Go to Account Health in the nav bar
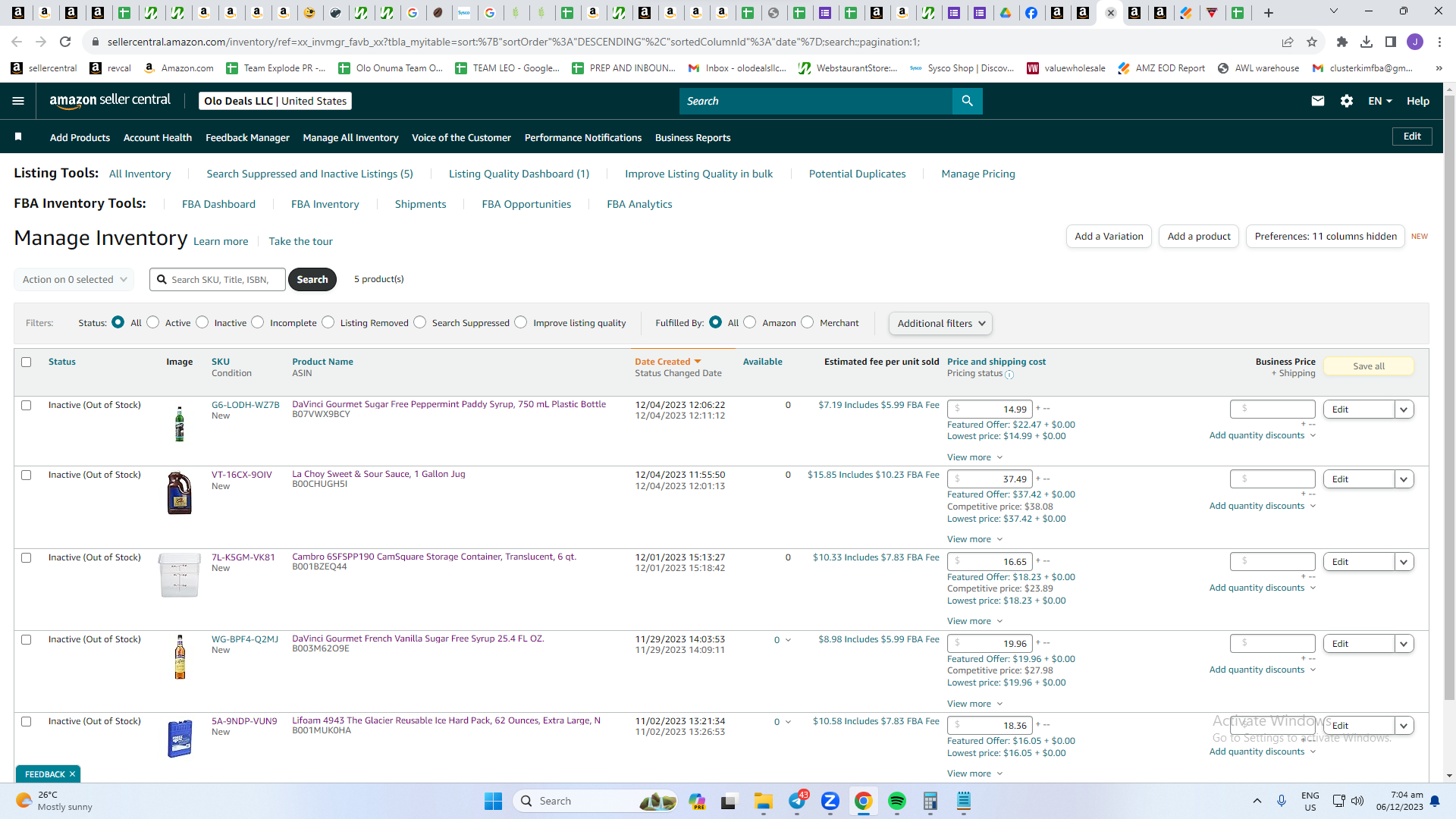Viewport: 1456px width, 819px height. coord(158,137)
